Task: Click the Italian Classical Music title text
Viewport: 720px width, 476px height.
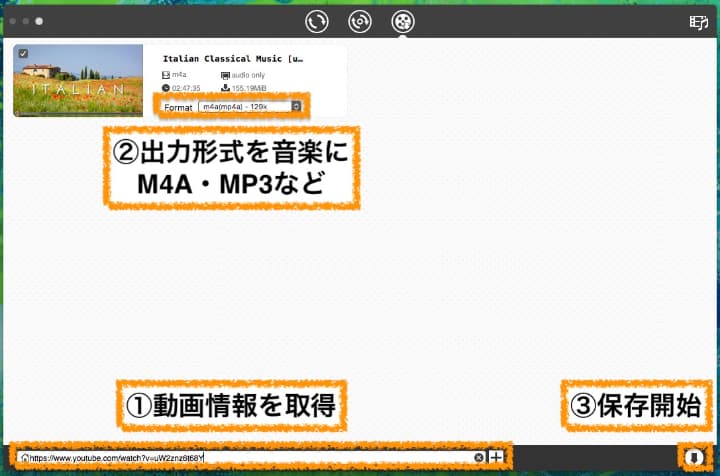Action: pos(232,59)
